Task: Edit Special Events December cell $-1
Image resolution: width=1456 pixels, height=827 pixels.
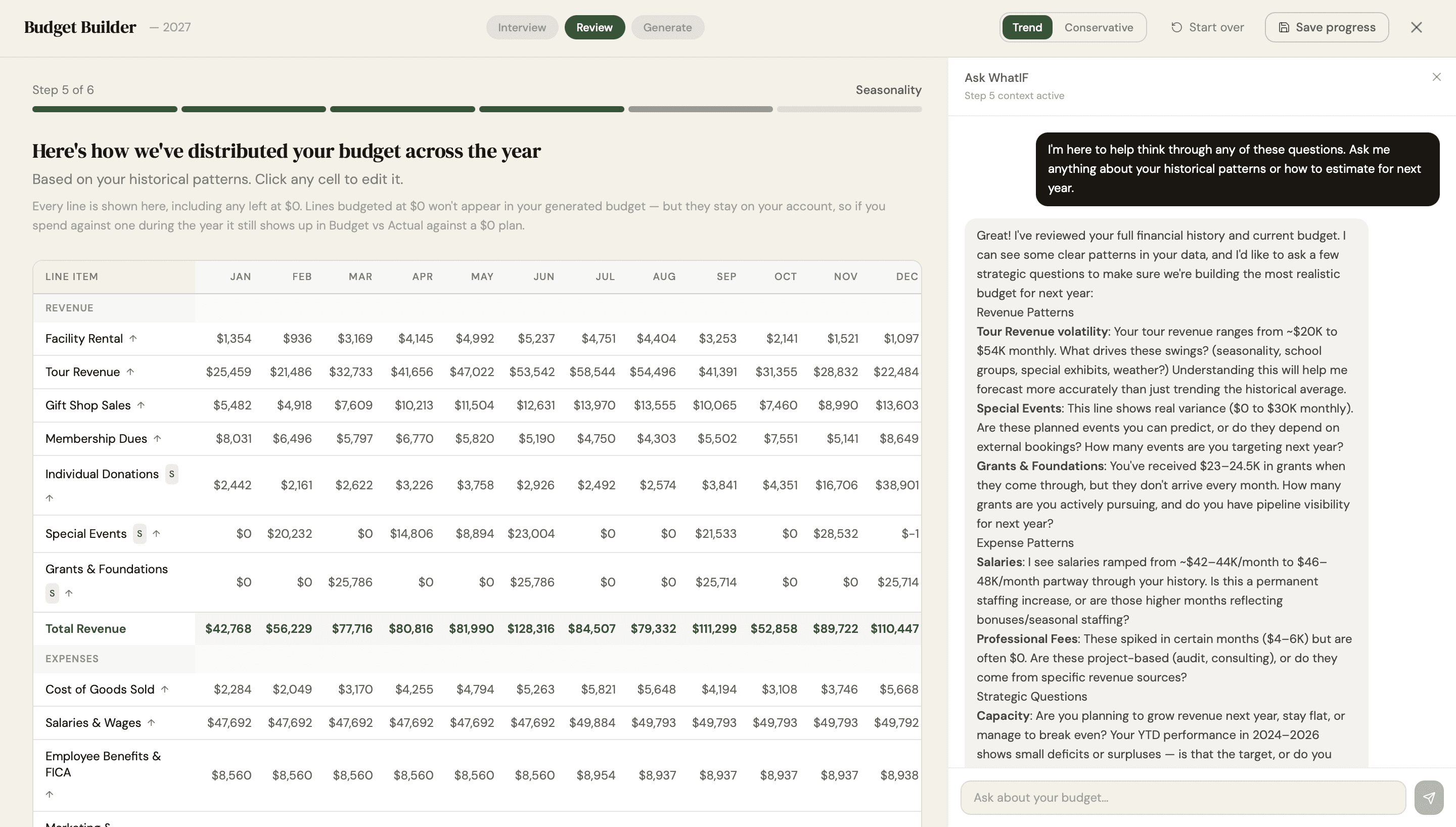Action: point(909,533)
